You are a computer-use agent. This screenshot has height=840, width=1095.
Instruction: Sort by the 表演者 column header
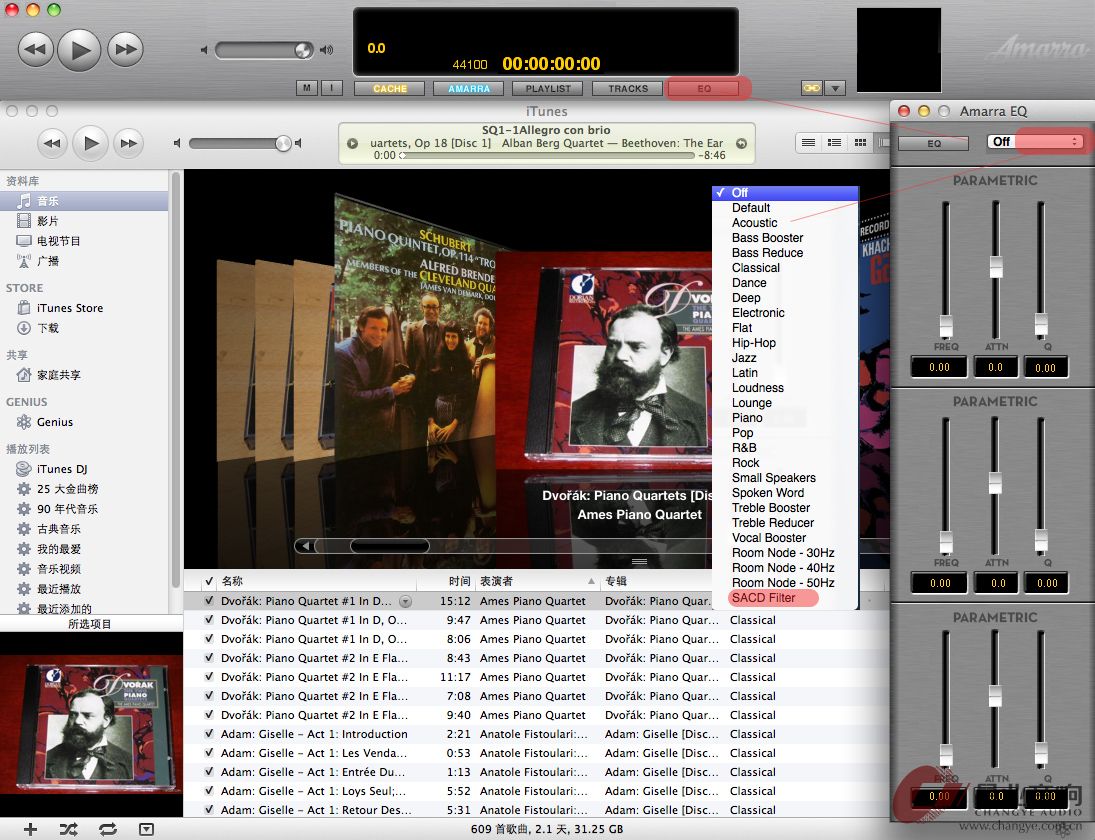click(537, 581)
